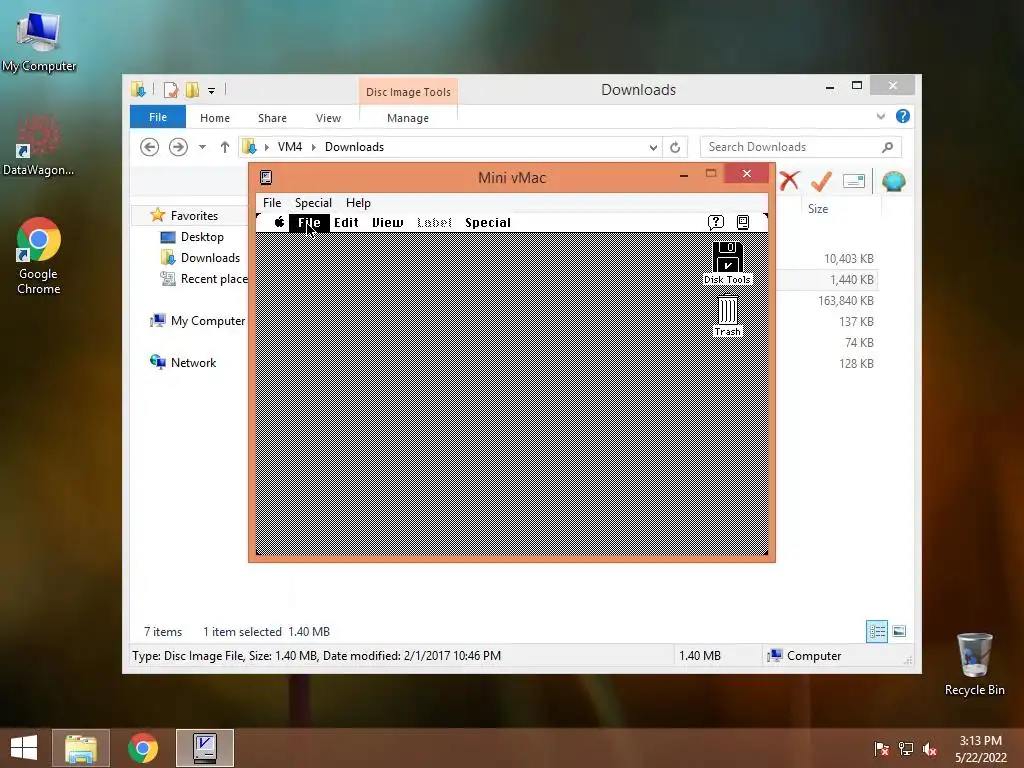
Task: Click the red X delete icon in Explorer
Action: 789,181
